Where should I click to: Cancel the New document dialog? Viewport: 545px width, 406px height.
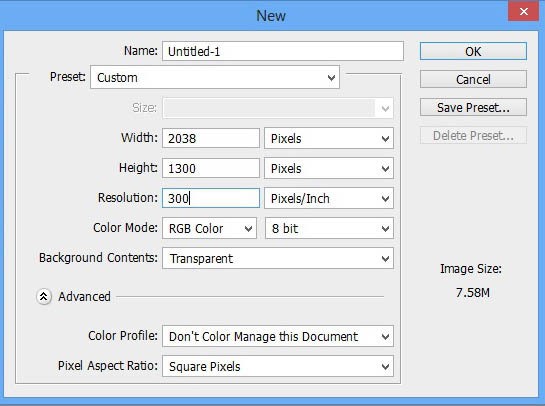[473, 79]
